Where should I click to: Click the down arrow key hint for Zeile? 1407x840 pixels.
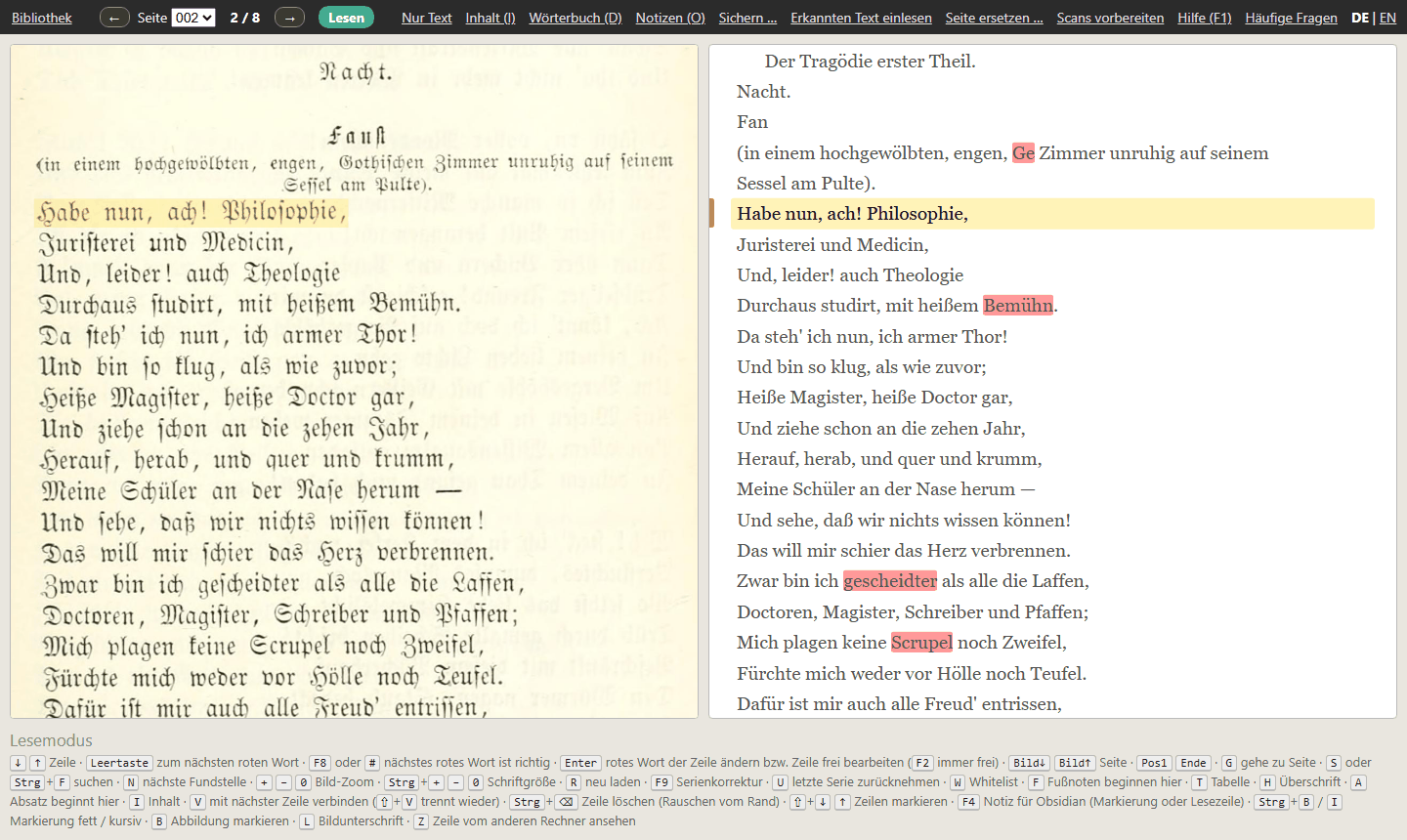[x=19, y=763]
